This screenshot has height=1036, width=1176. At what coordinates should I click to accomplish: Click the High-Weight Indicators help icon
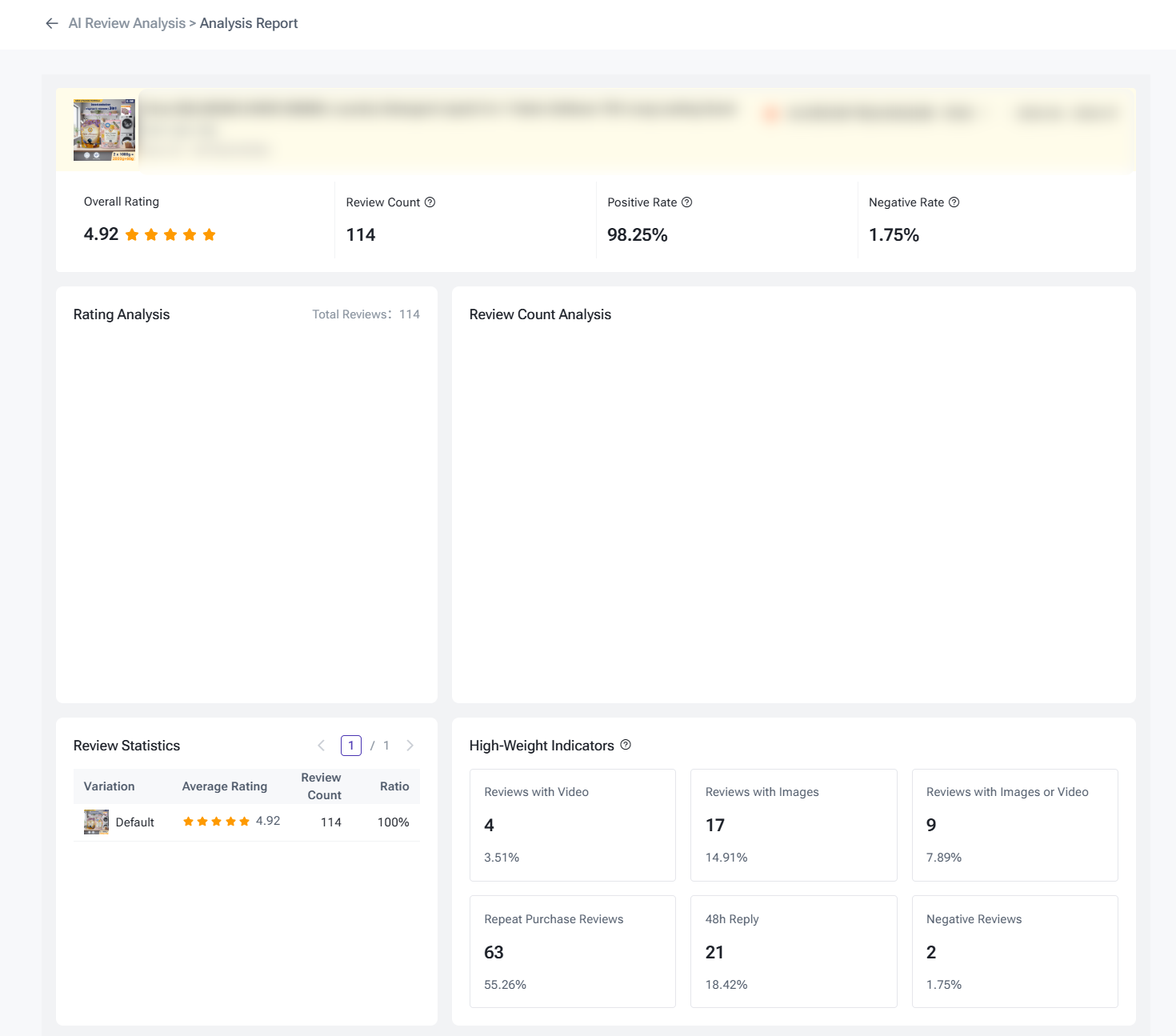click(x=626, y=745)
